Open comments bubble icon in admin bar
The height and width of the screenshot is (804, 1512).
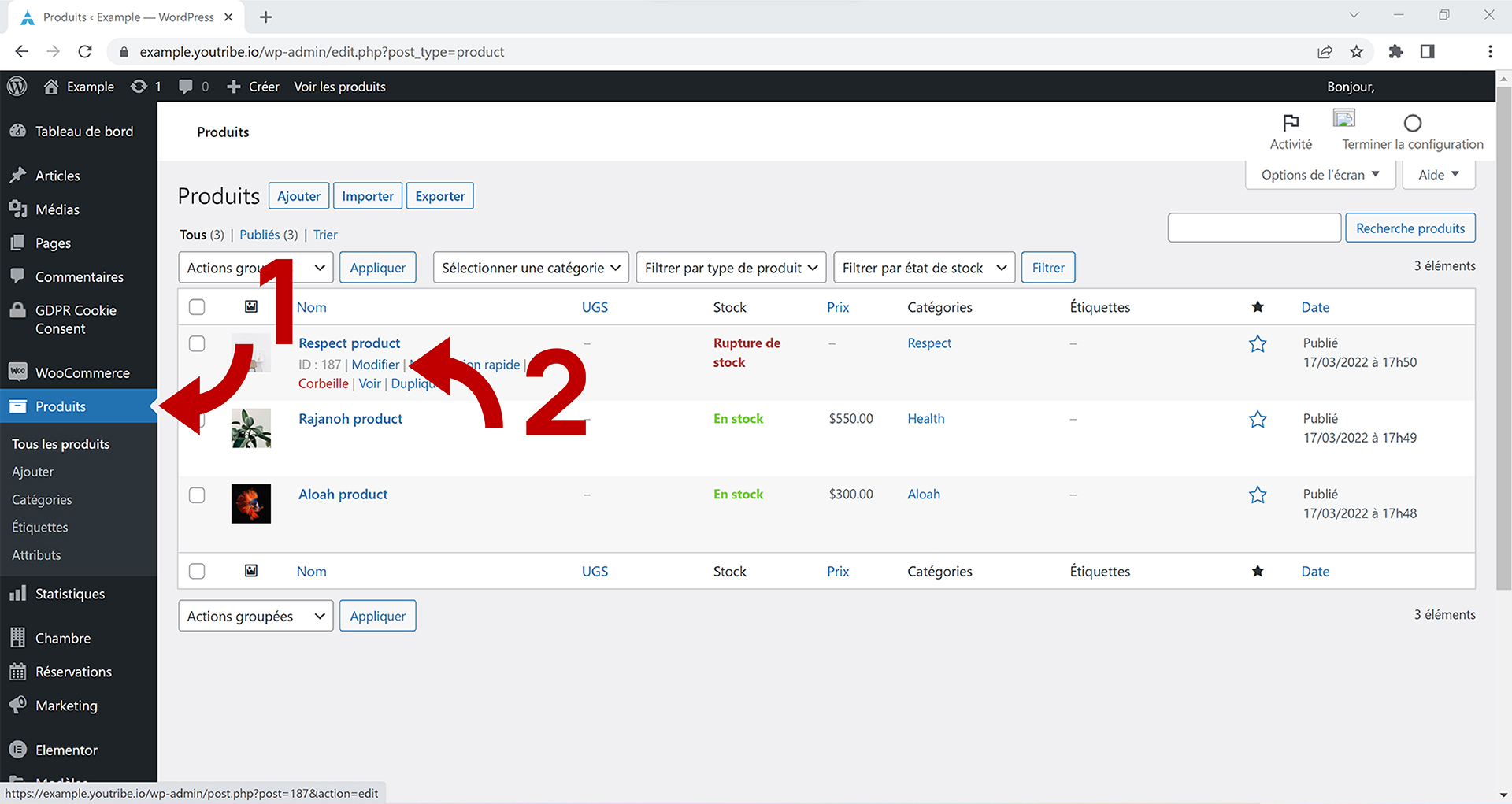pos(186,87)
